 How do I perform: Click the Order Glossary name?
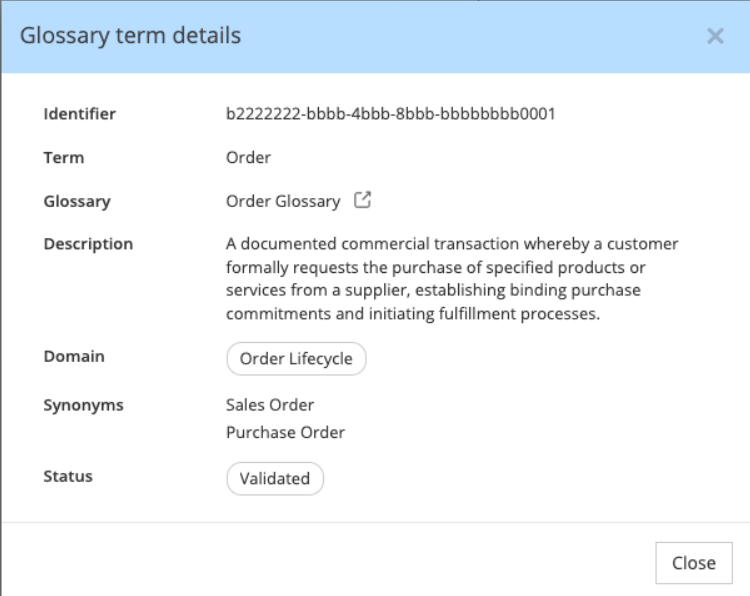coord(283,201)
